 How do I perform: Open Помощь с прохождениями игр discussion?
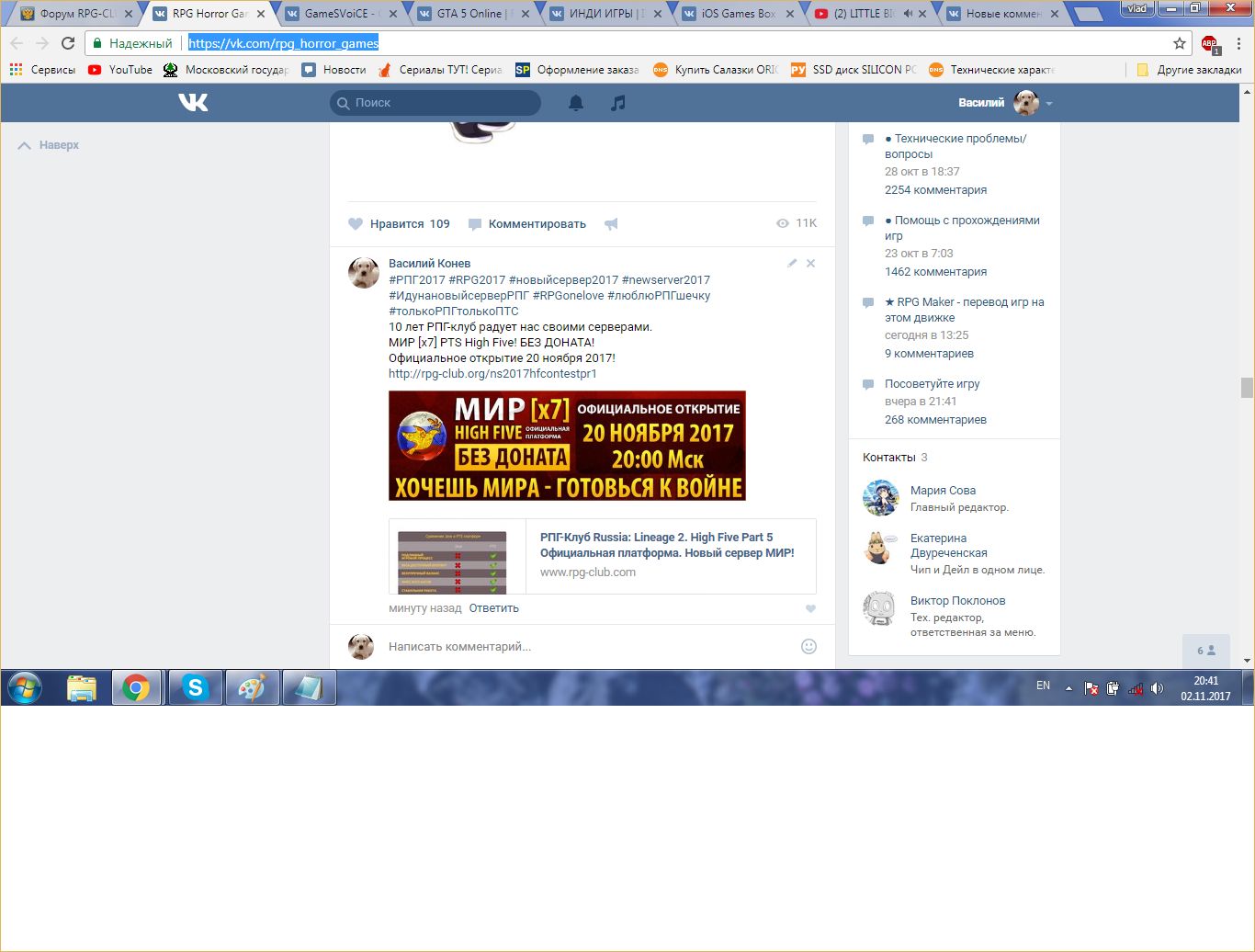point(962,228)
